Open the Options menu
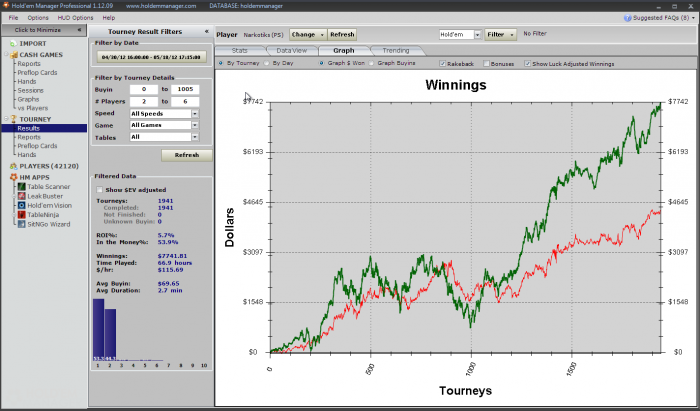Image resolution: width=700 pixels, height=411 pixels. point(38,18)
